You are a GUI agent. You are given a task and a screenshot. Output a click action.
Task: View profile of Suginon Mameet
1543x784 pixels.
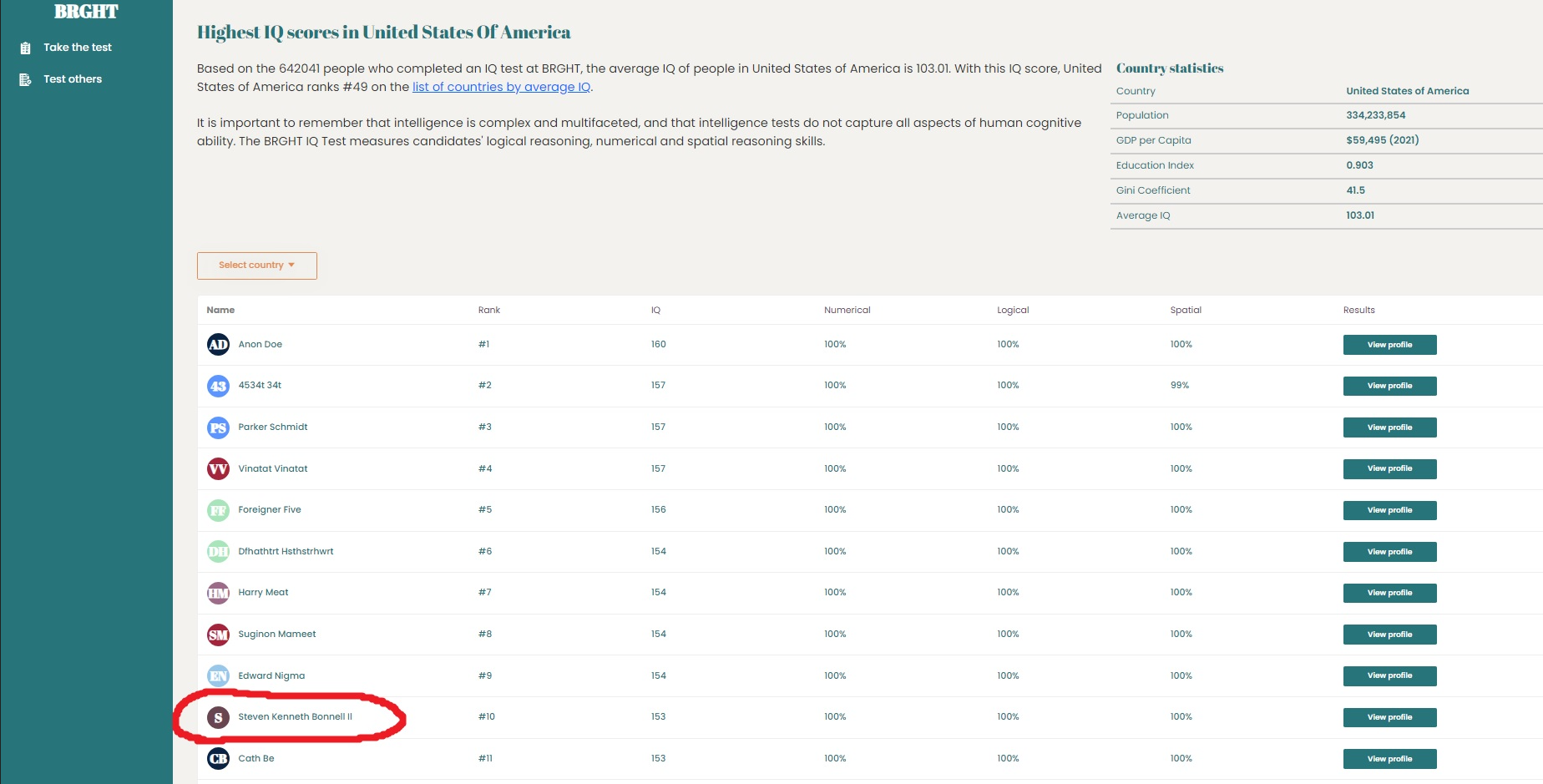pyautogui.click(x=1389, y=635)
